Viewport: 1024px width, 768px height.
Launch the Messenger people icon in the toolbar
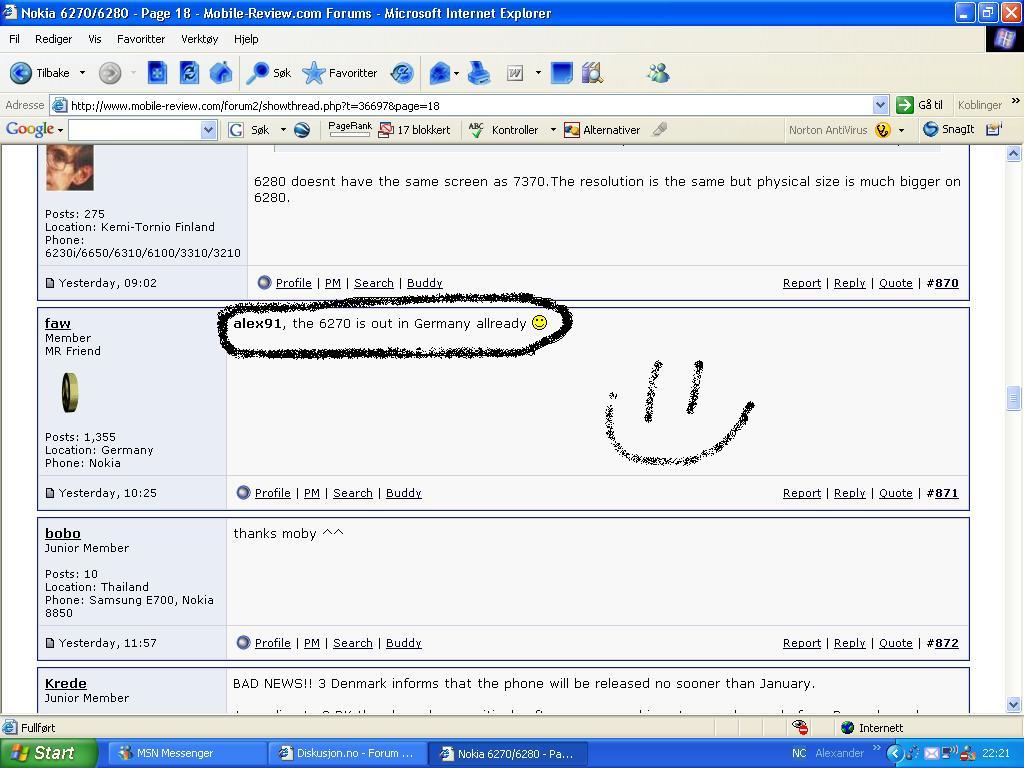[x=658, y=73]
